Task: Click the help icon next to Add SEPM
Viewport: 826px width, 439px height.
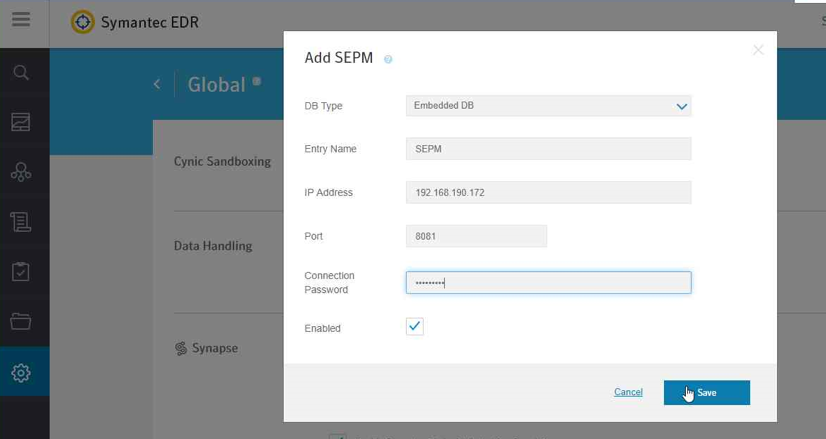Action: click(x=388, y=60)
